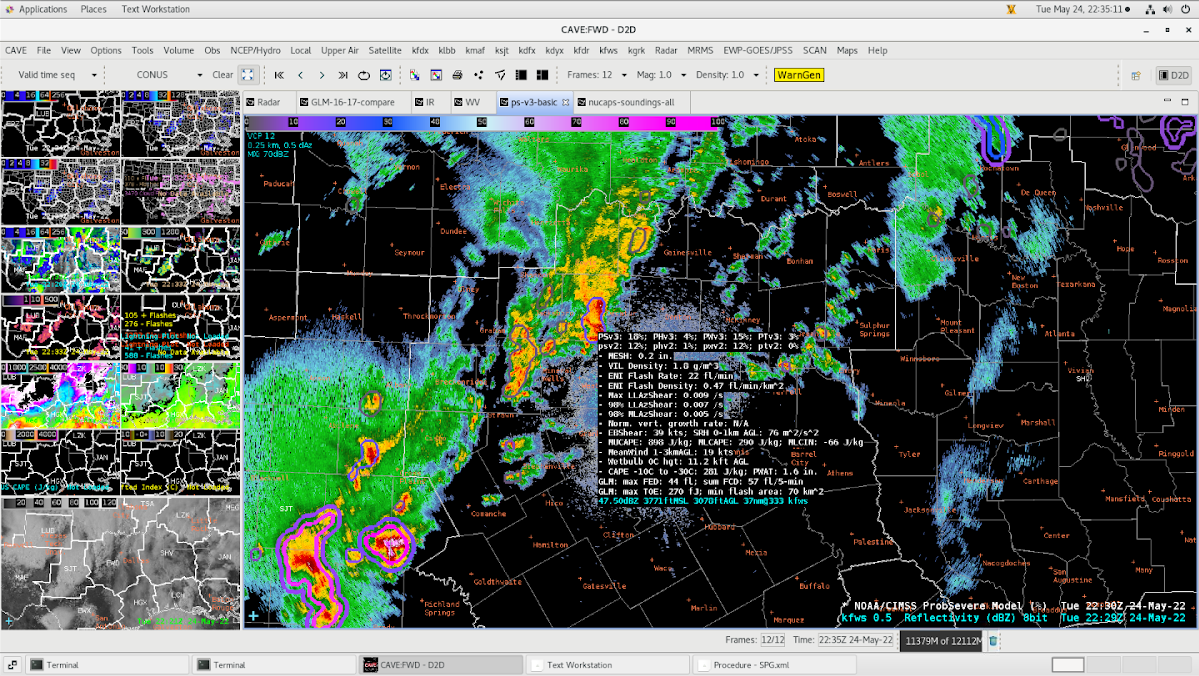Toggle frame looping

tap(364, 75)
